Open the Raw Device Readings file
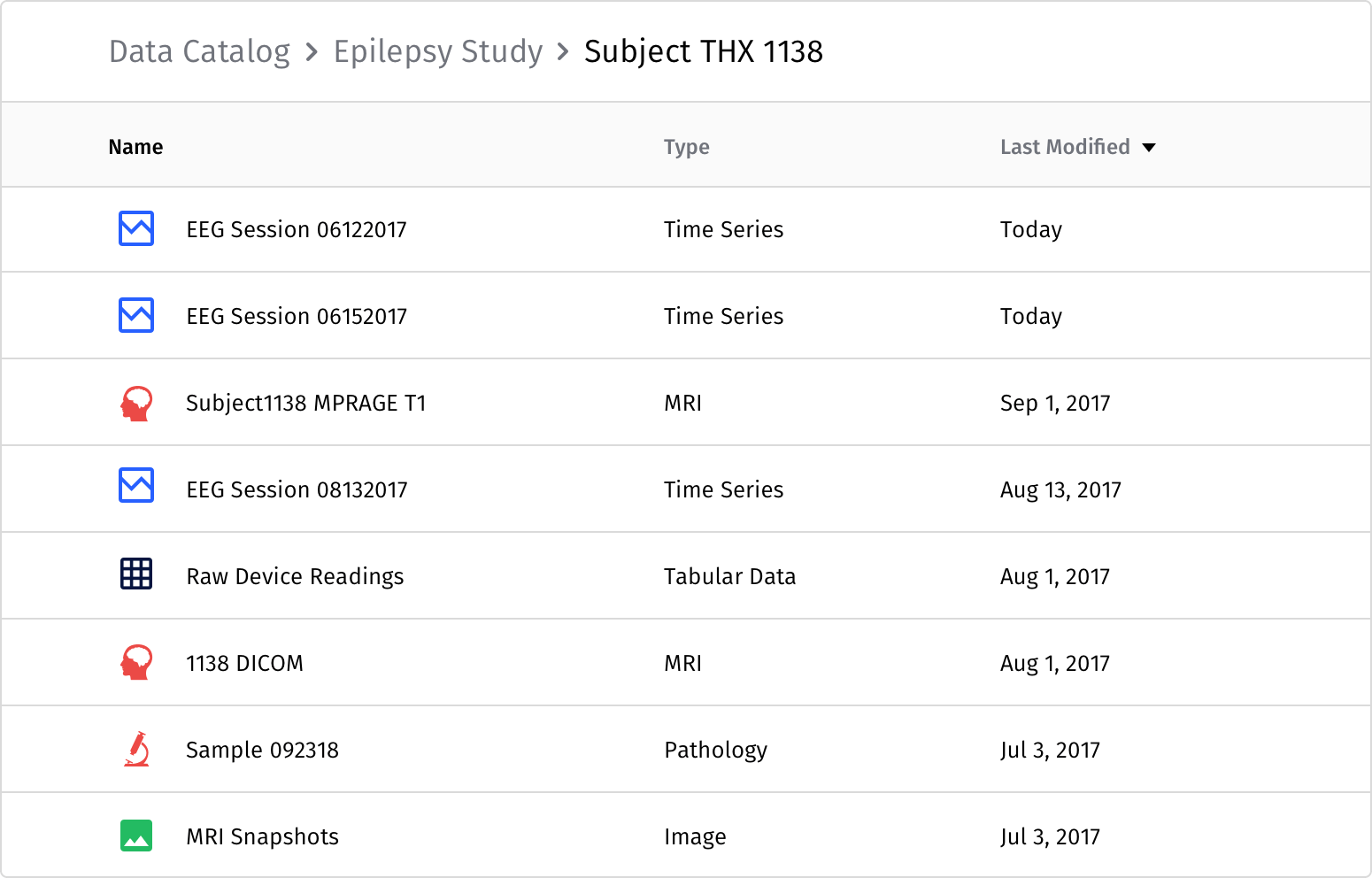The height and width of the screenshot is (878, 1372). pyautogui.click(x=295, y=576)
